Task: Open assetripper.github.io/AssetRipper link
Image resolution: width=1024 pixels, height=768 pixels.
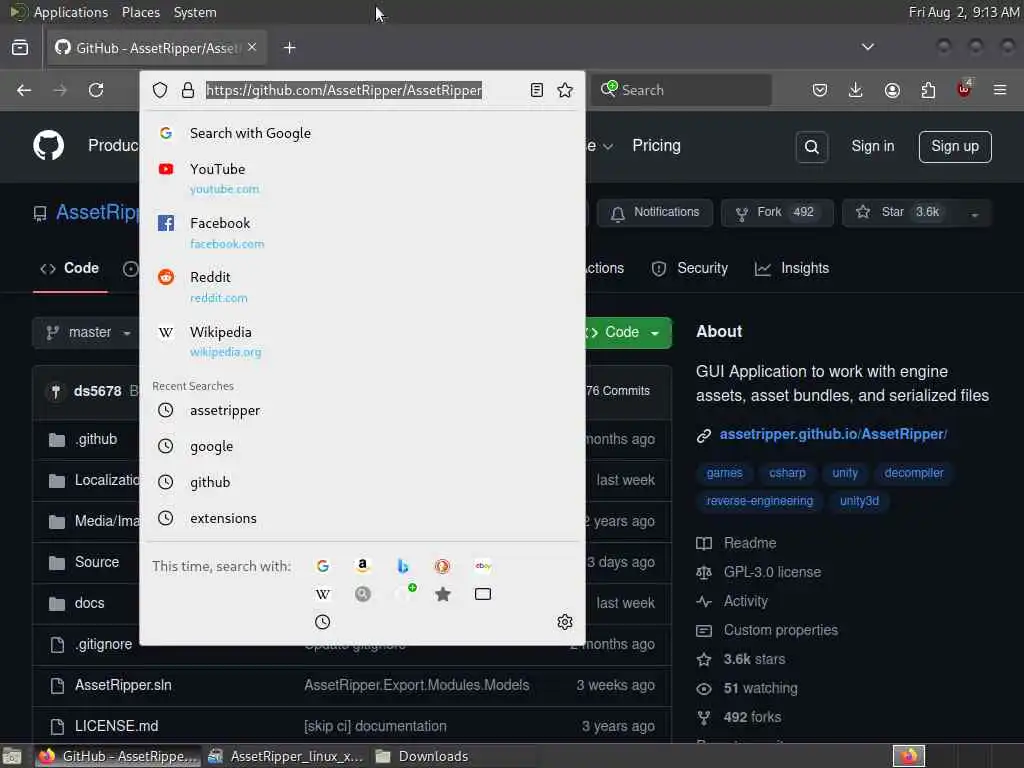Action: click(x=833, y=434)
